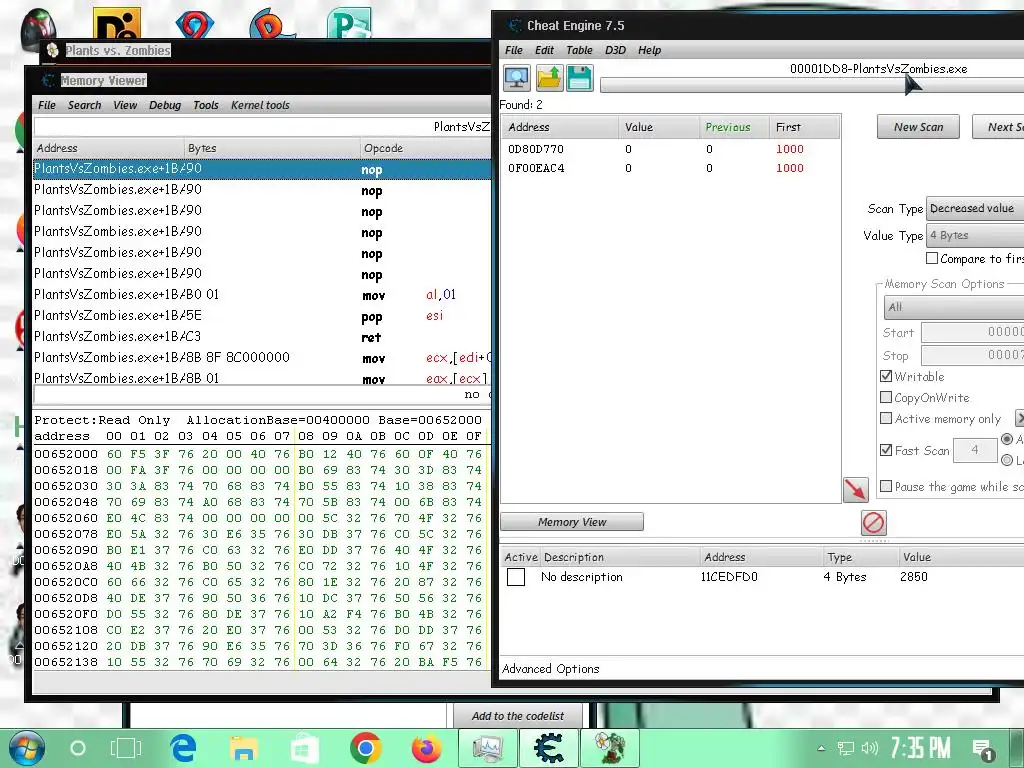Screen dimensions: 1024x768
Task: Select the pop esi instruction row
Action: [262, 316]
